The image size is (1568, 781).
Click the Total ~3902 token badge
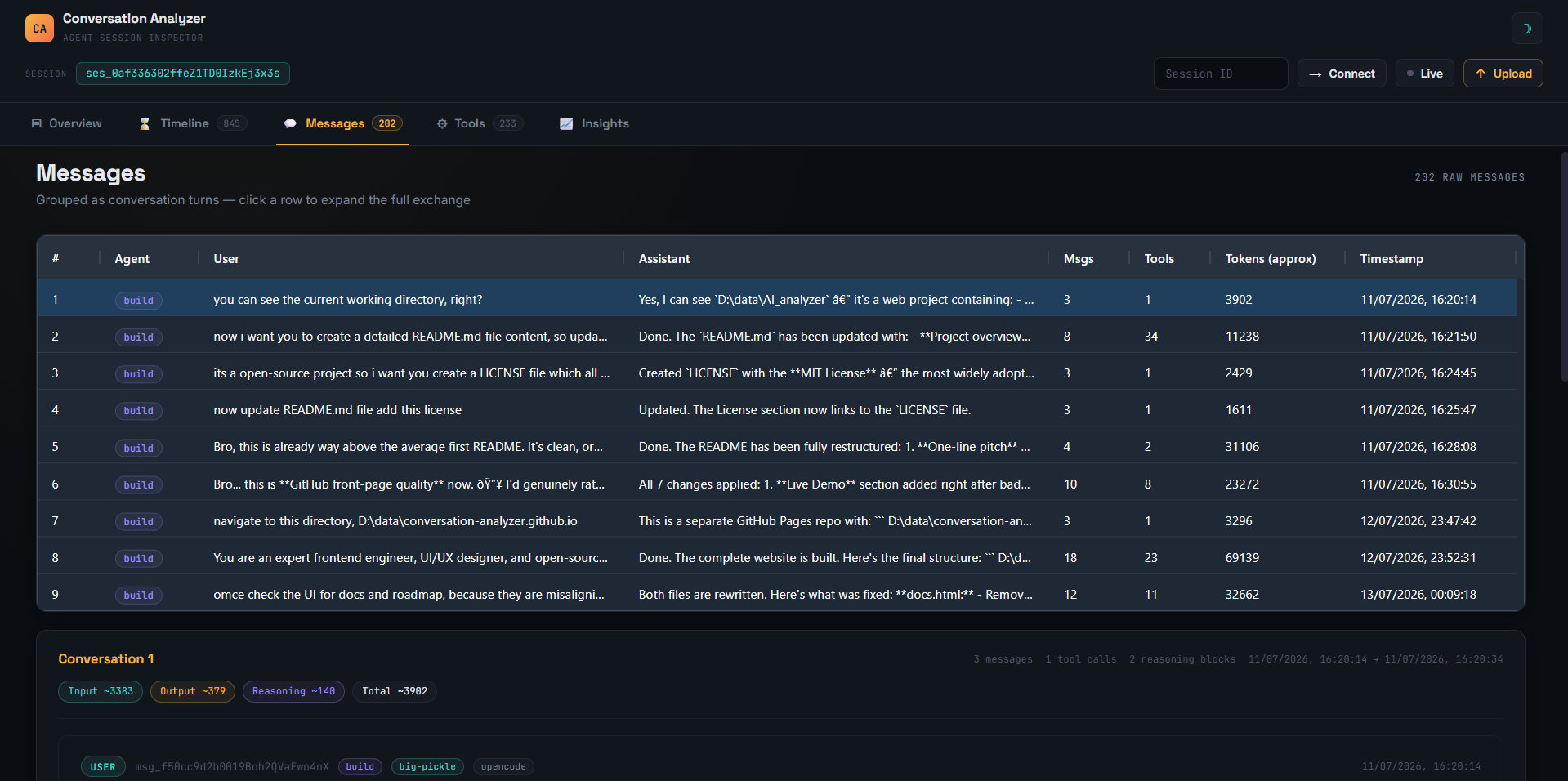click(395, 691)
